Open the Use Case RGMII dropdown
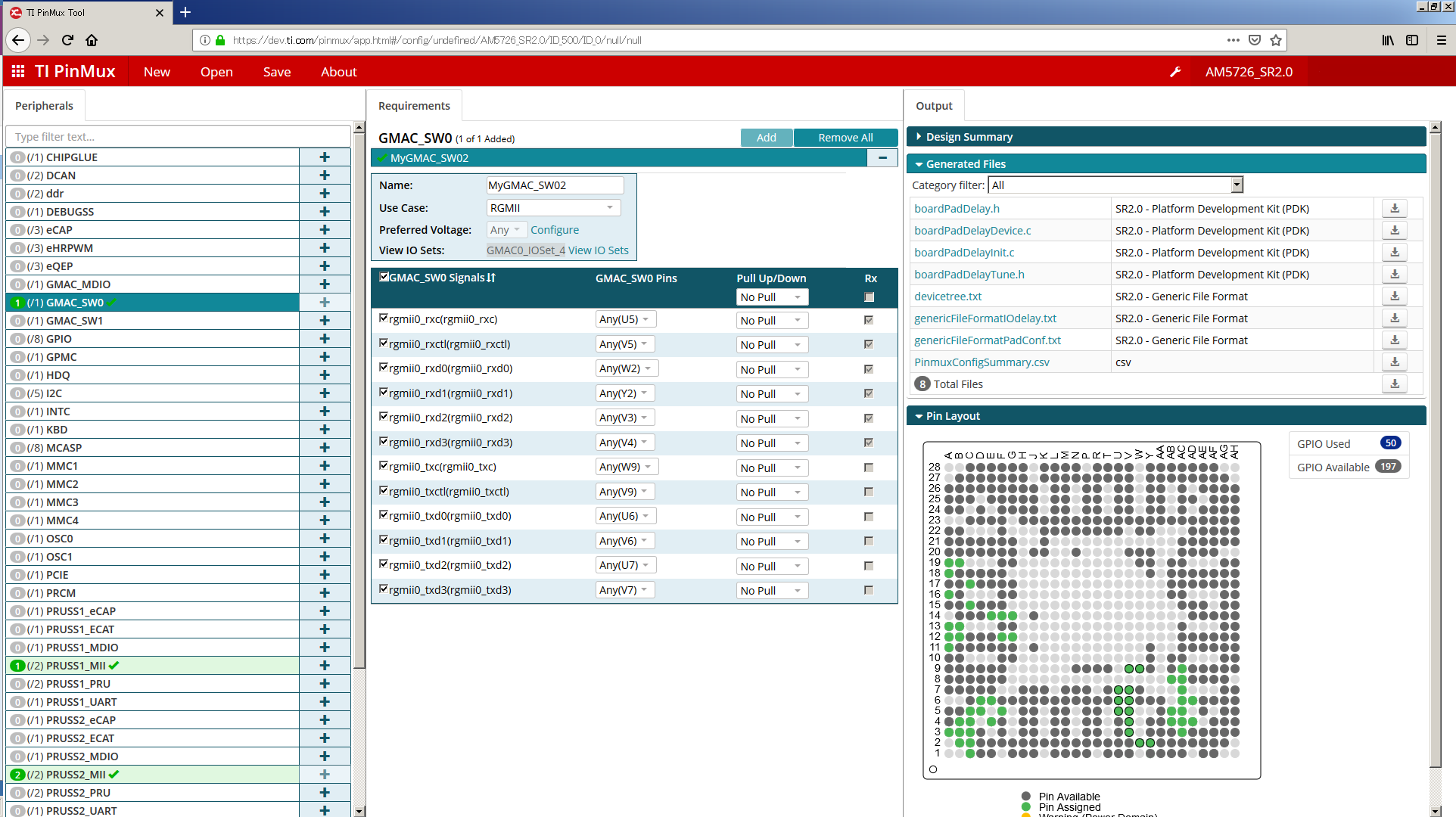 [553, 208]
